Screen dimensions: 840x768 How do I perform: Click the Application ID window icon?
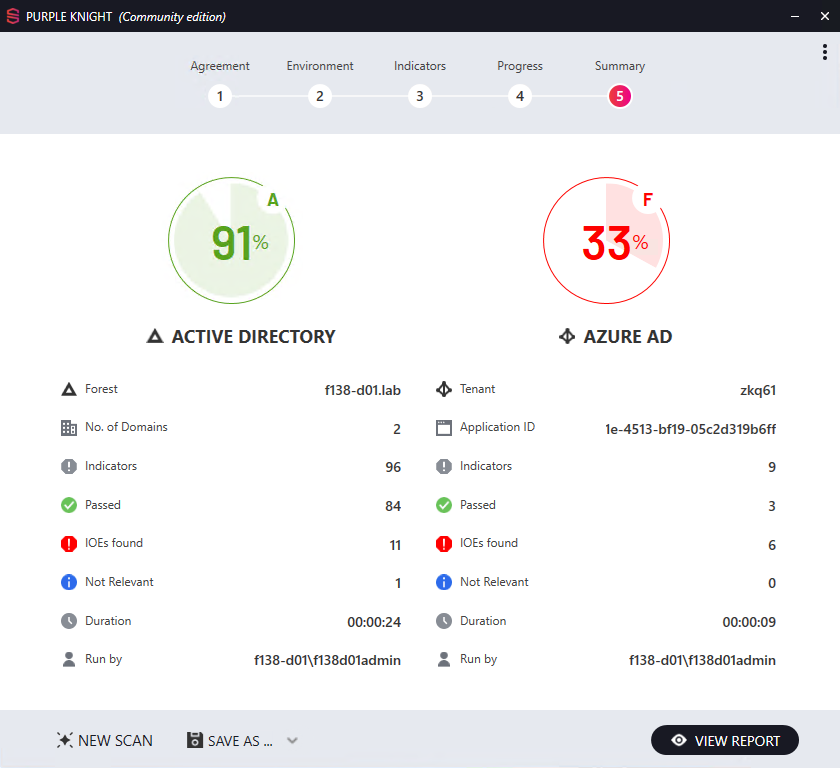coord(444,428)
